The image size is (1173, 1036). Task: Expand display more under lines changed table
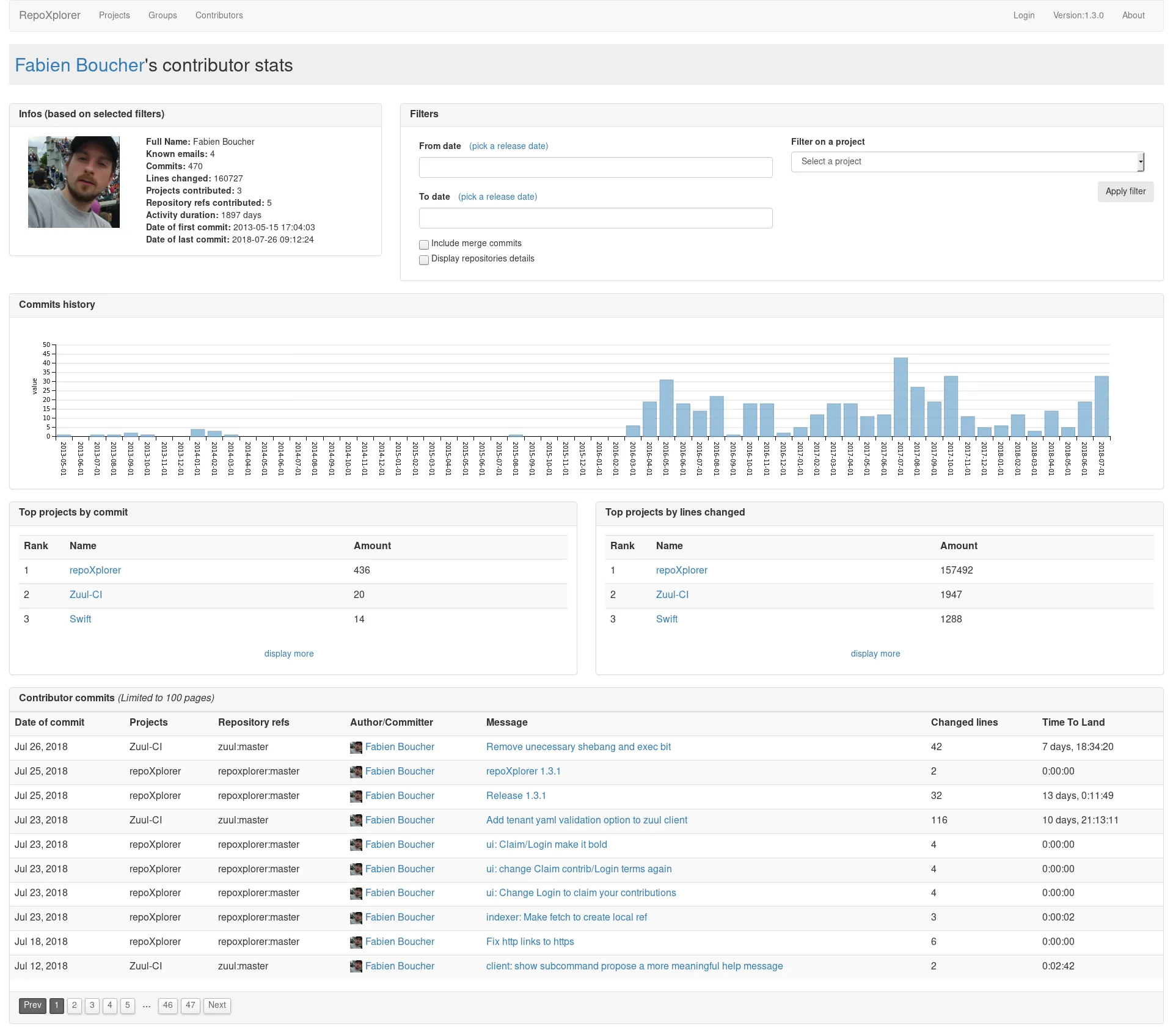[x=875, y=654]
